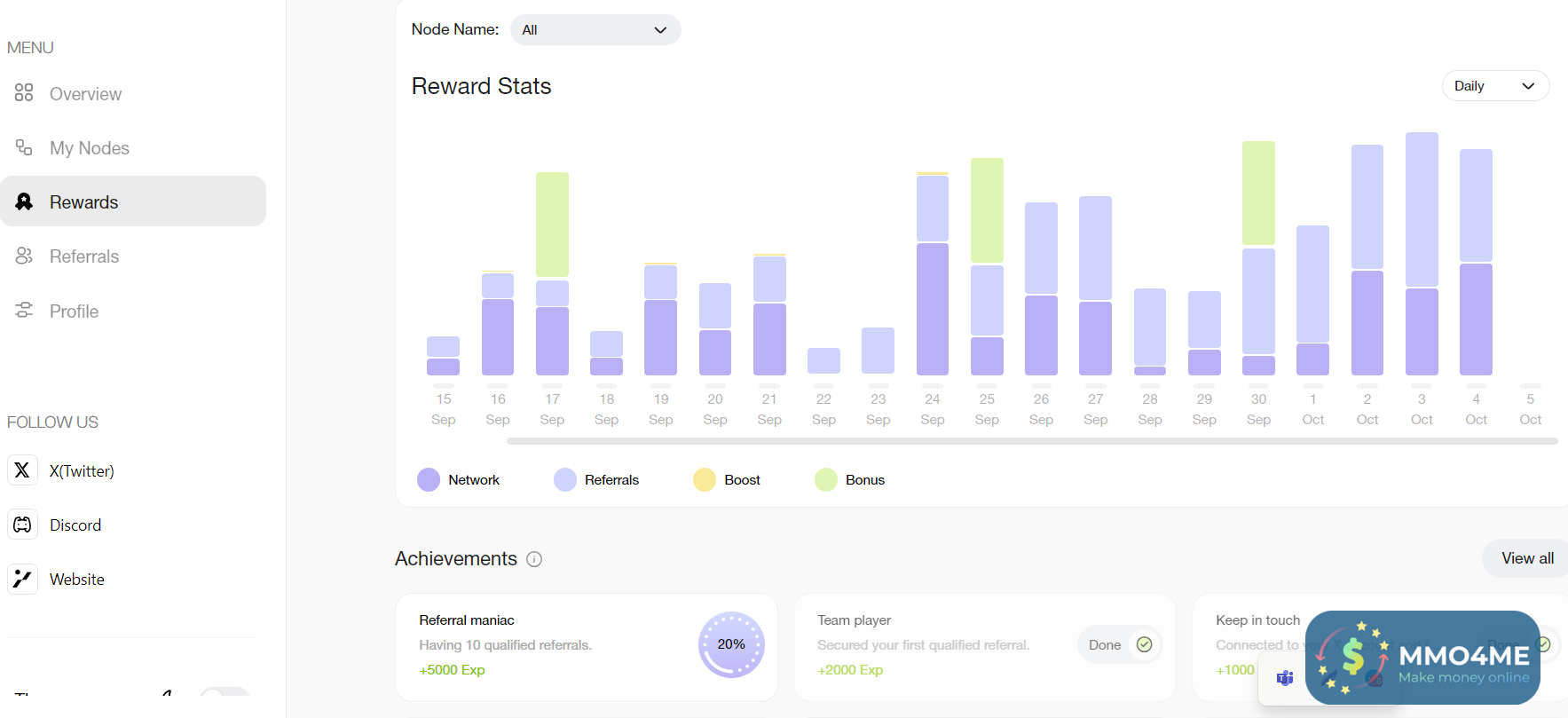Click the 22 Sep bar in the chart
1568x718 pixels.
click(x=823, y=360)
